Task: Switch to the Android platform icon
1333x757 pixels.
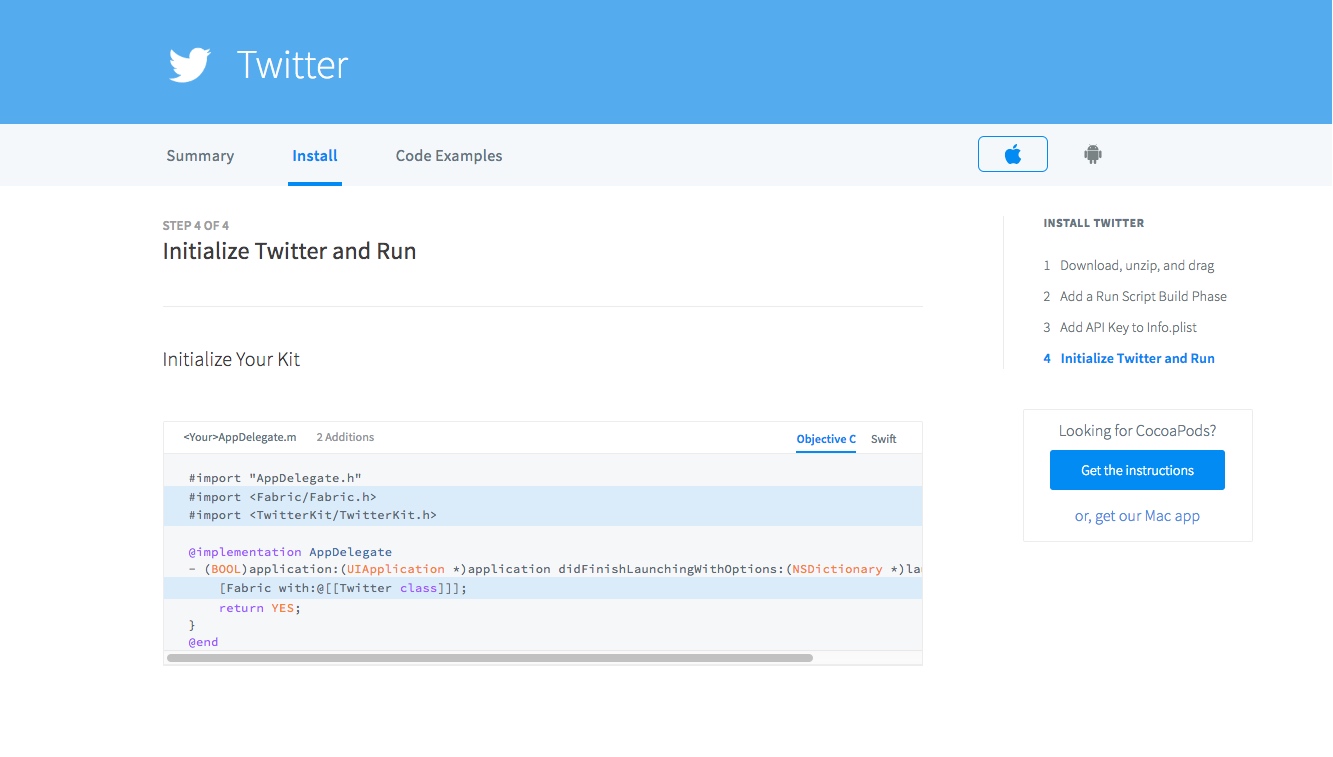Action: [x=1092, y=154]
